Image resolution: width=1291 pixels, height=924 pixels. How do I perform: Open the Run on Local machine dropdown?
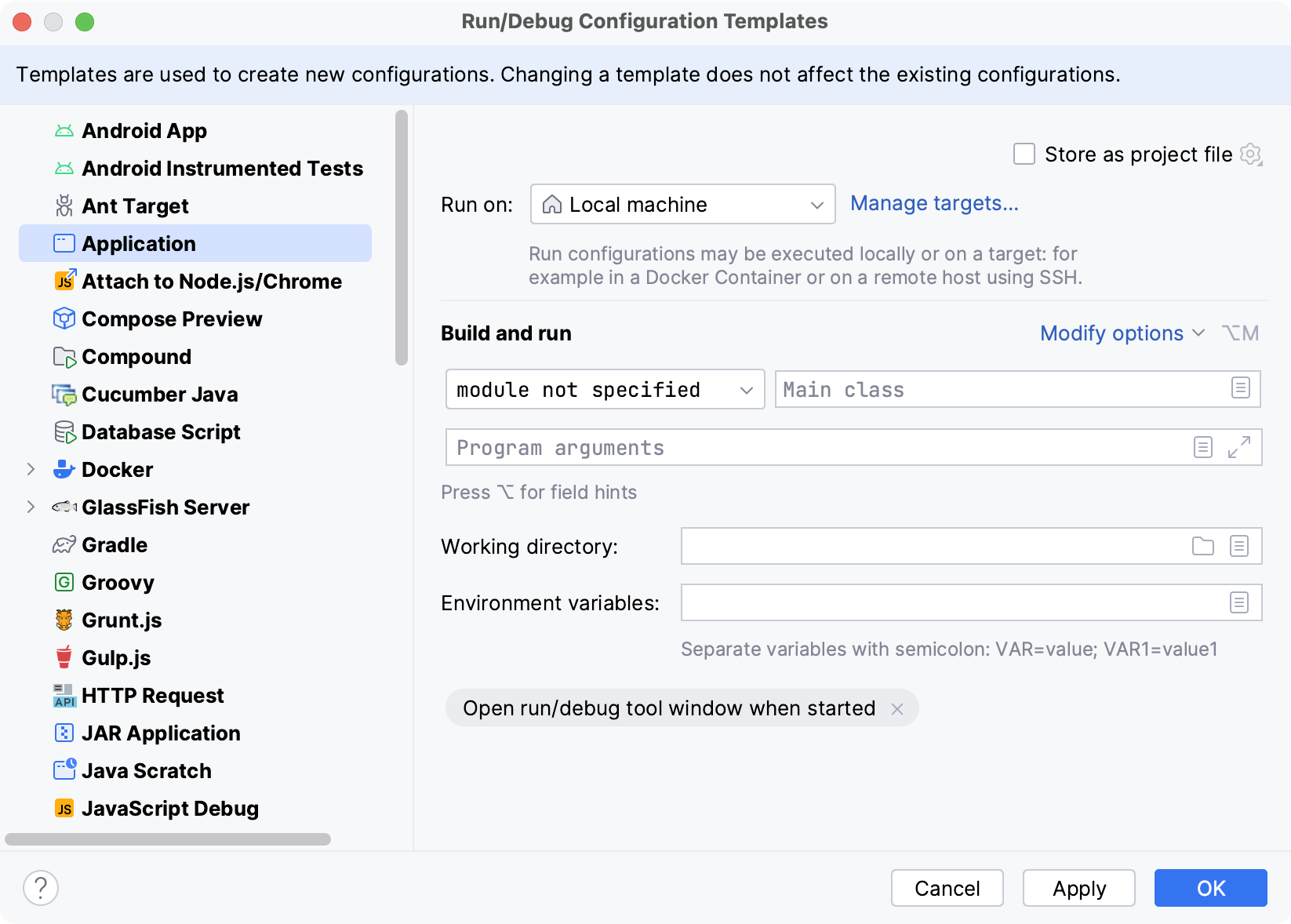point(683,204)
